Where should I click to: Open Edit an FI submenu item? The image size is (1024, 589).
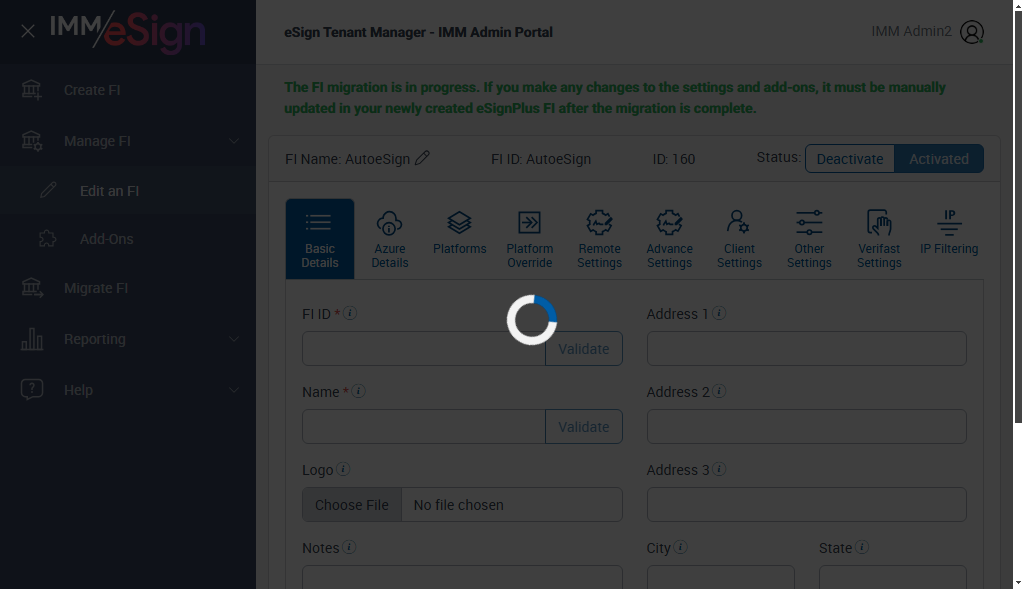pyautogui.click(x=128, y=191)
